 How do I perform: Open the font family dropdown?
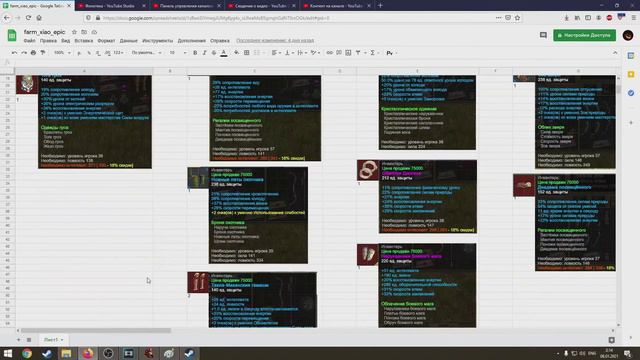147,53
